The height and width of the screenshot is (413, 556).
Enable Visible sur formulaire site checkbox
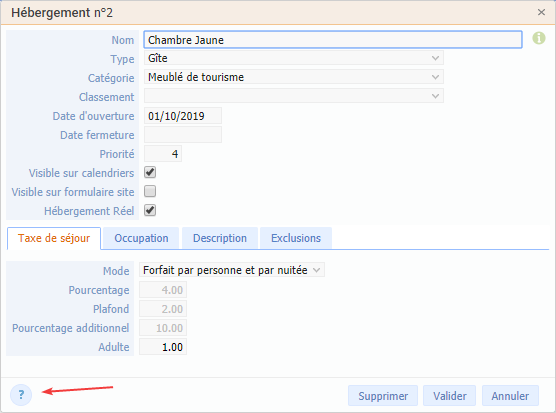[150, 191]
